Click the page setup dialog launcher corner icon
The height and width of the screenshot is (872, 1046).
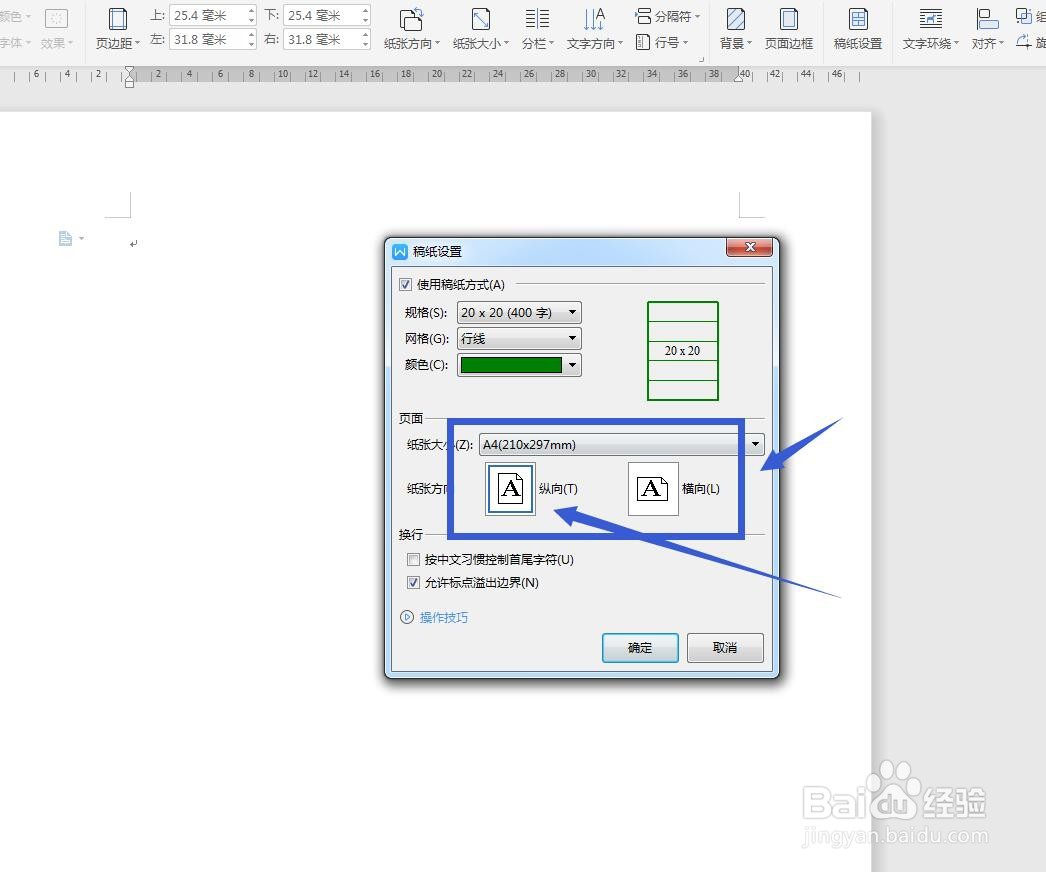coord(701,60)
